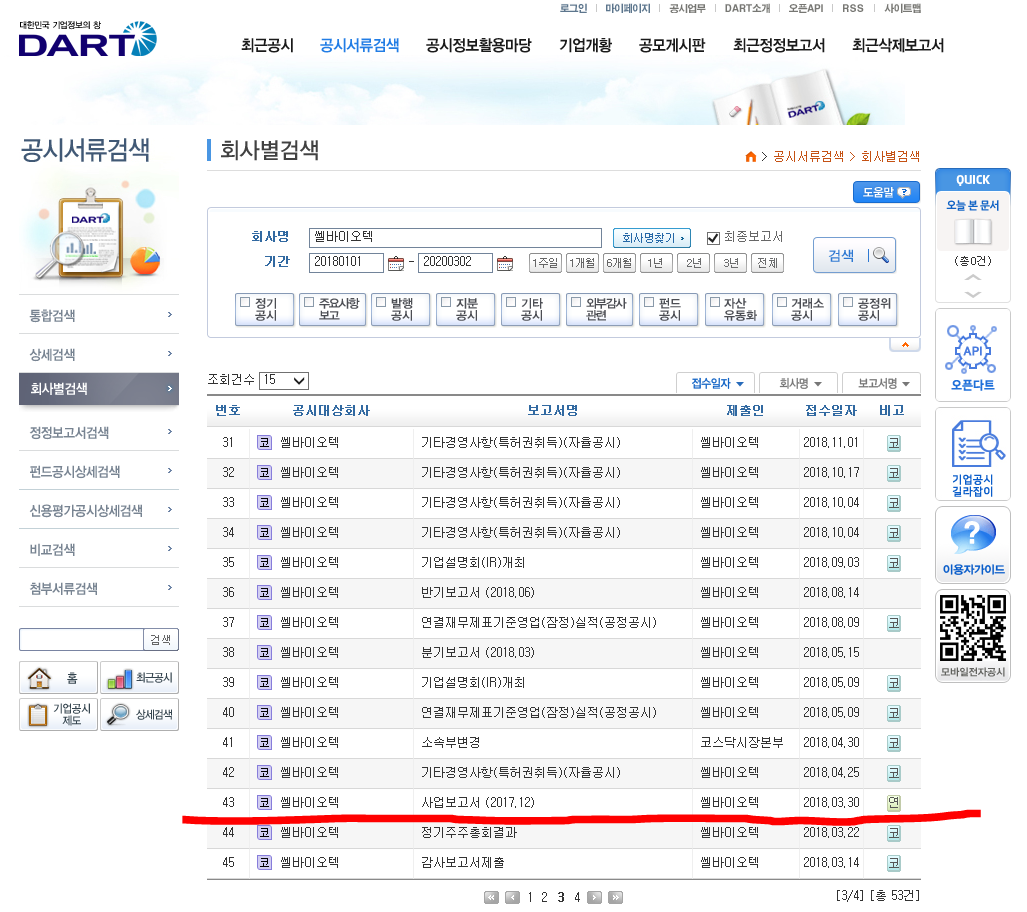This screenshot has height=912, width=1027.
Task: Open 사업보고서 (2017.12) report link
Action: coord(477,803)
